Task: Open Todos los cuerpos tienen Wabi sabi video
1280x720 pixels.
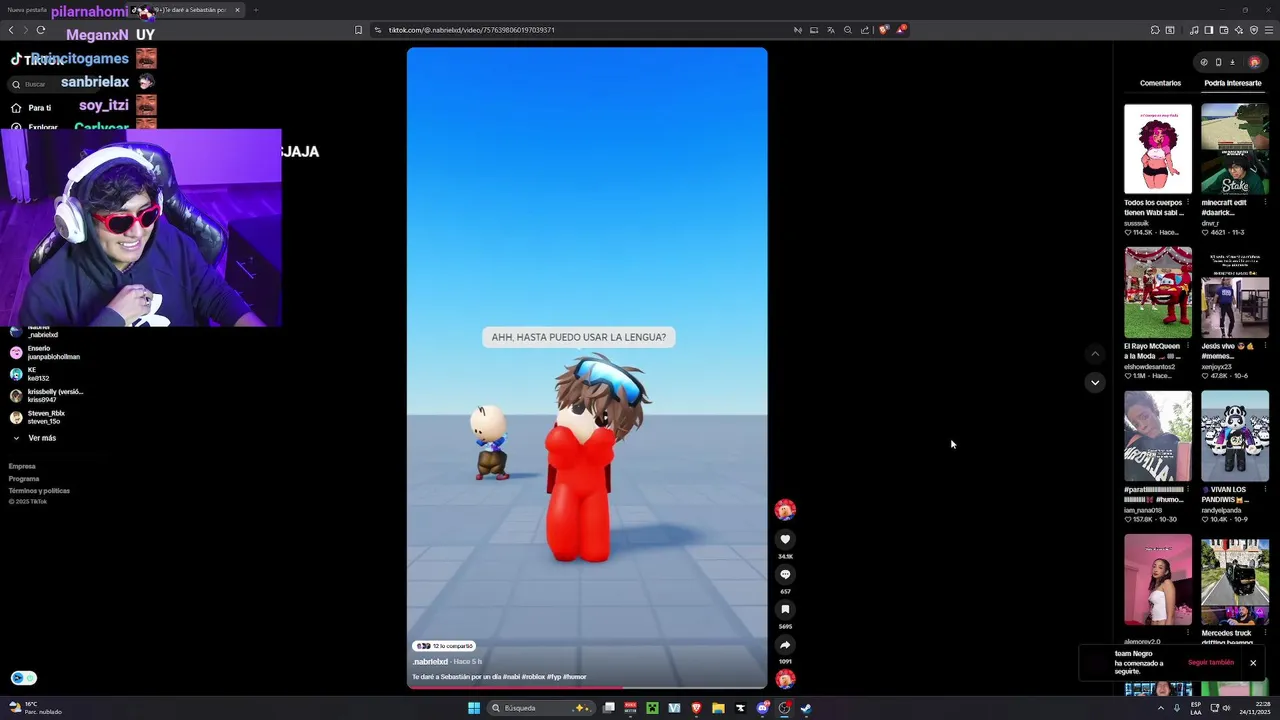Action: [x=1158, y=149]
